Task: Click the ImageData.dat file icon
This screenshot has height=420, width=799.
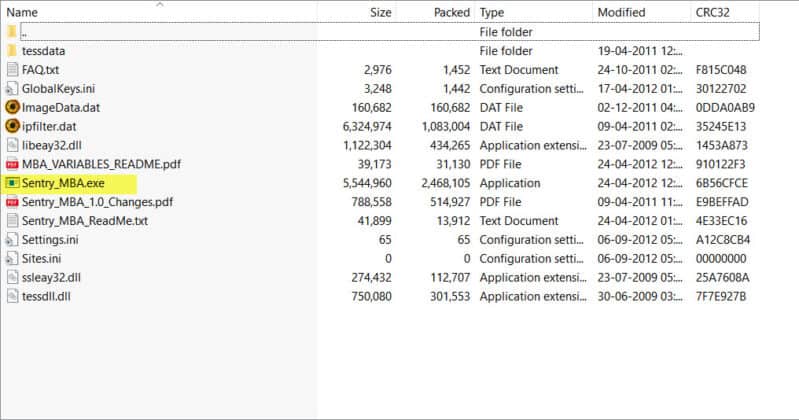Action: 12,107
